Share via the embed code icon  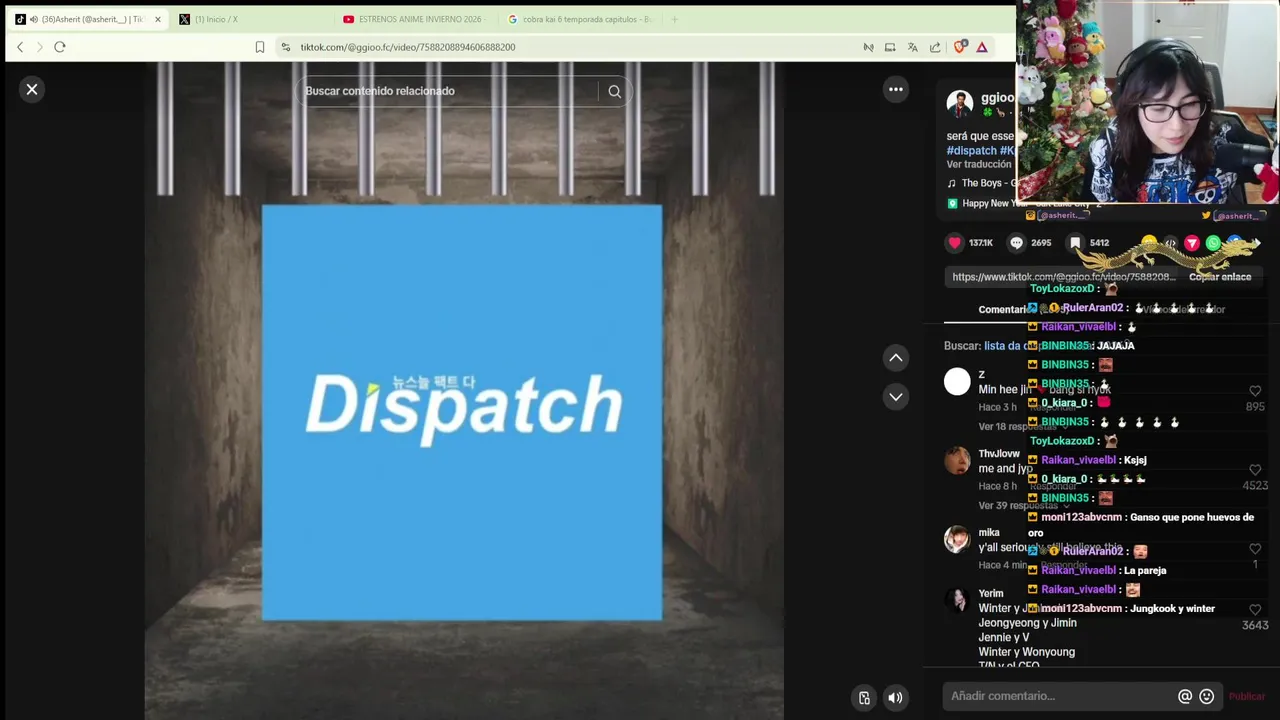(x=1170, y=243)
